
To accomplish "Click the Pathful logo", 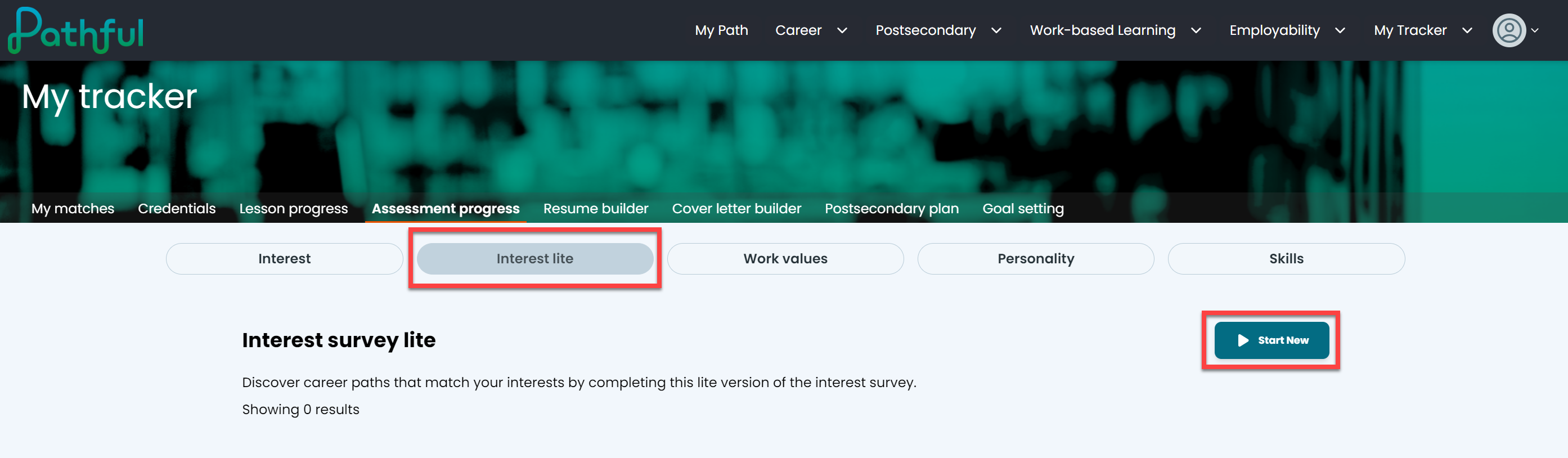I will [76, 30].
